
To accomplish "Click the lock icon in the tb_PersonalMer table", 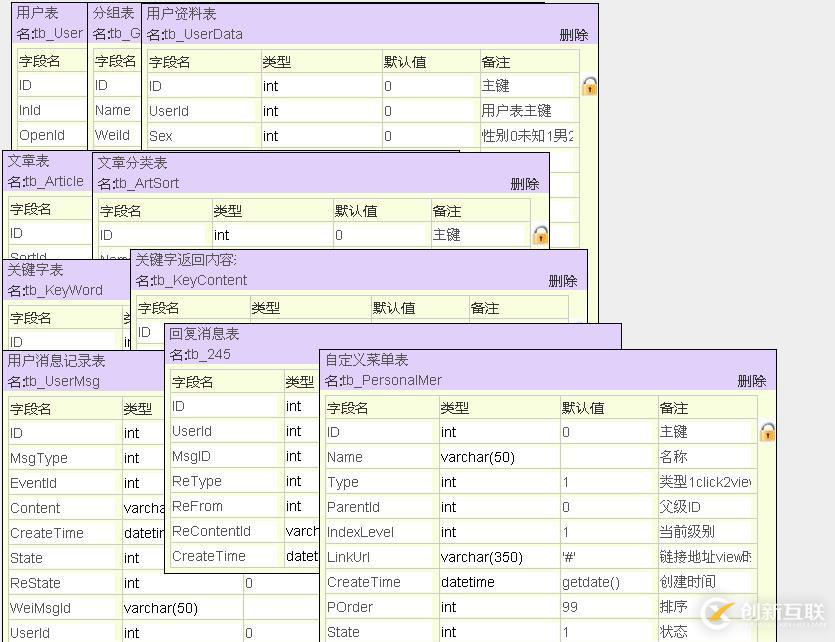I will coord(767,432).
